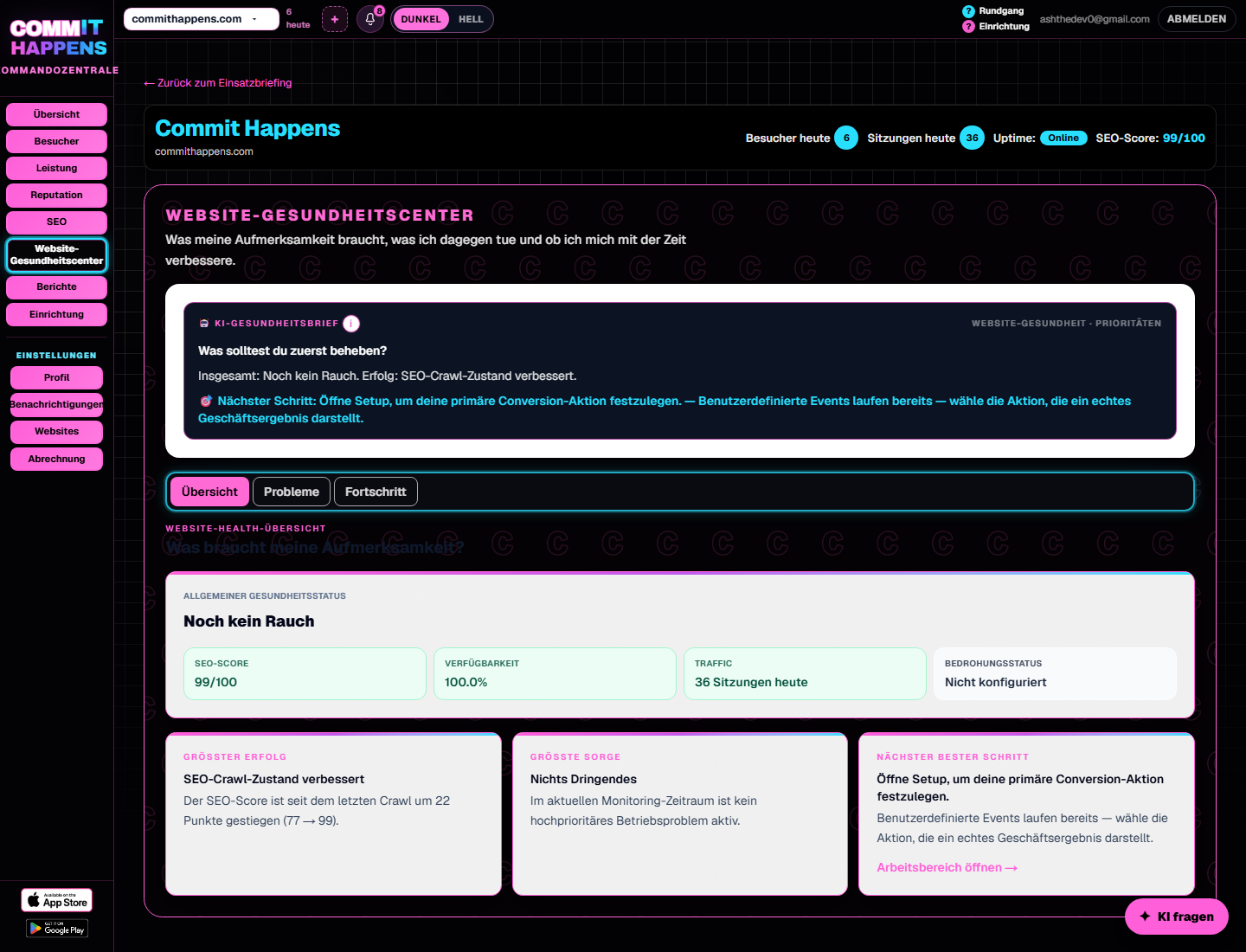Click the Größte Sorge card
This screenshot has height=952, width=1246.
(x=680, y=814)
